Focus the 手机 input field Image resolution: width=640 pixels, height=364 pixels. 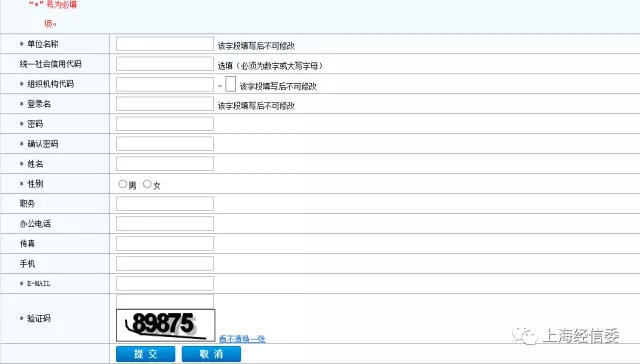[x=165, y=264]
